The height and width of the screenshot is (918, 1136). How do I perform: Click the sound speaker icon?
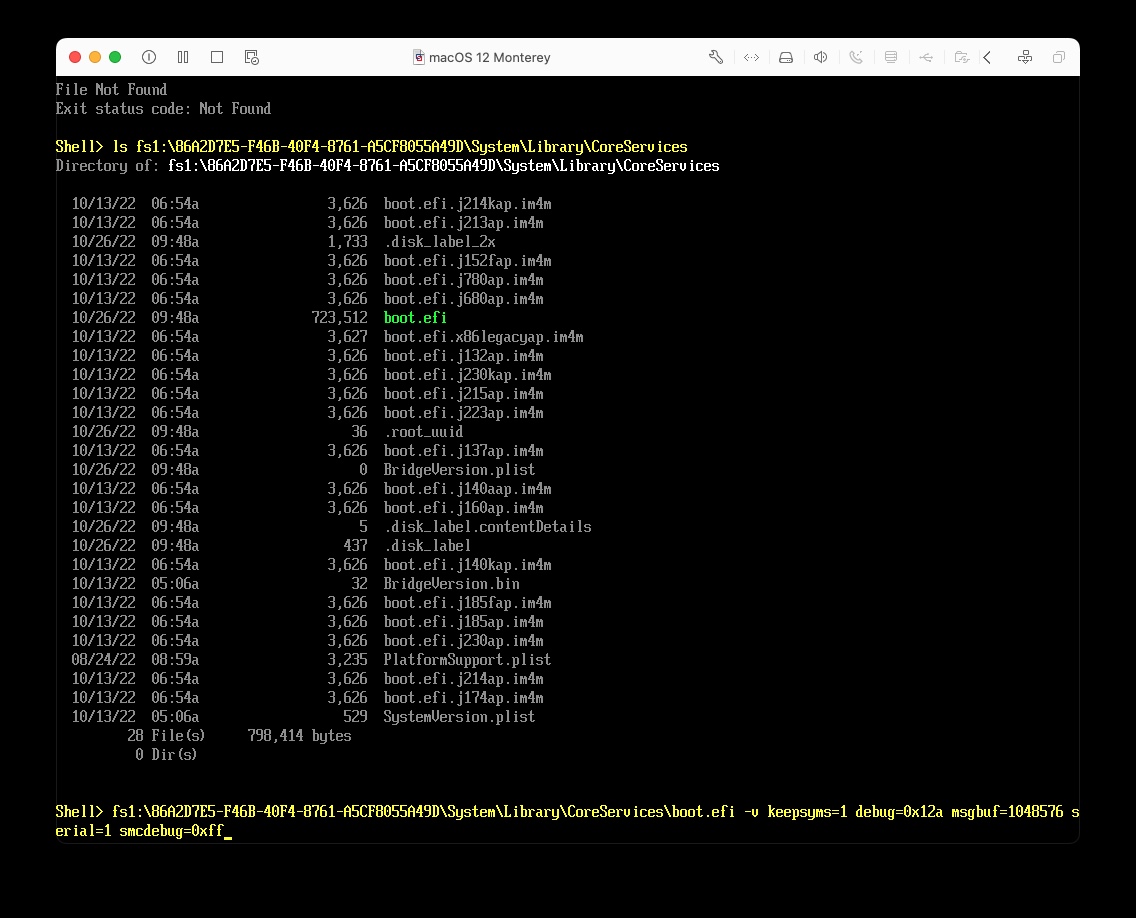(820, 57)
